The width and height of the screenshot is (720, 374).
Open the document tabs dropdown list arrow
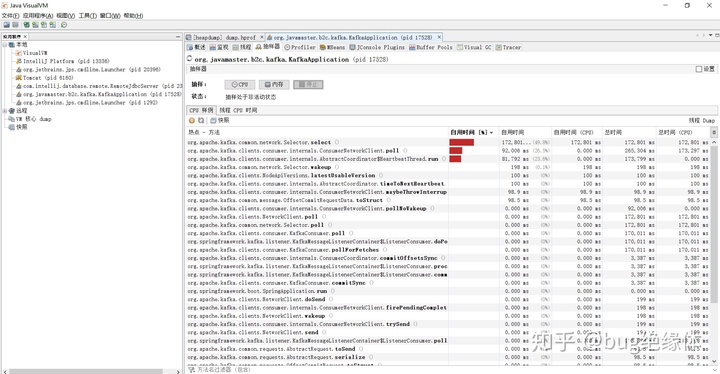point(710,35)
